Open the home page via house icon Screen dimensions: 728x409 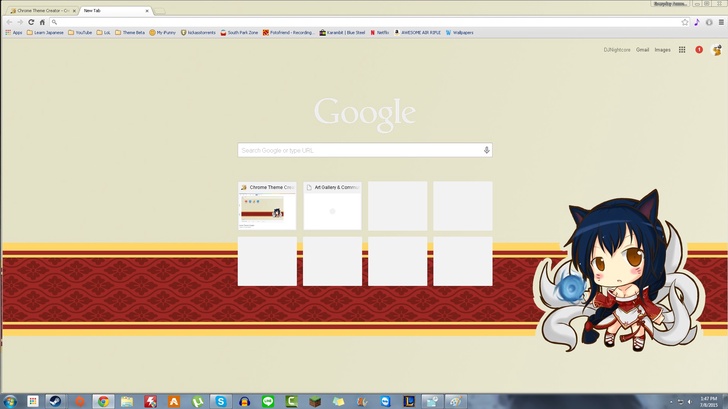pyautogui.click(x=42, y=22)
